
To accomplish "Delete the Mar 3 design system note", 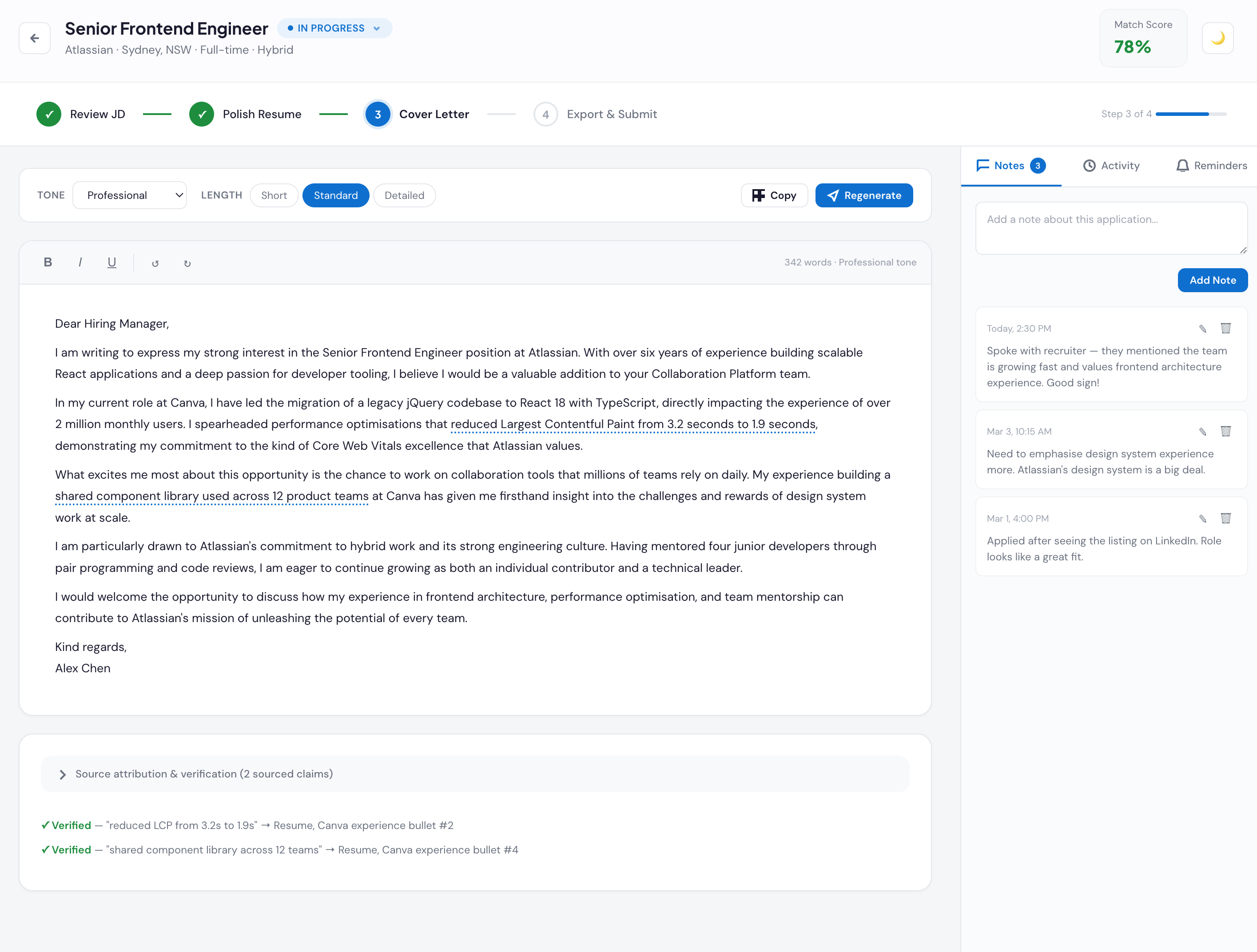I will click(1226, 431).
